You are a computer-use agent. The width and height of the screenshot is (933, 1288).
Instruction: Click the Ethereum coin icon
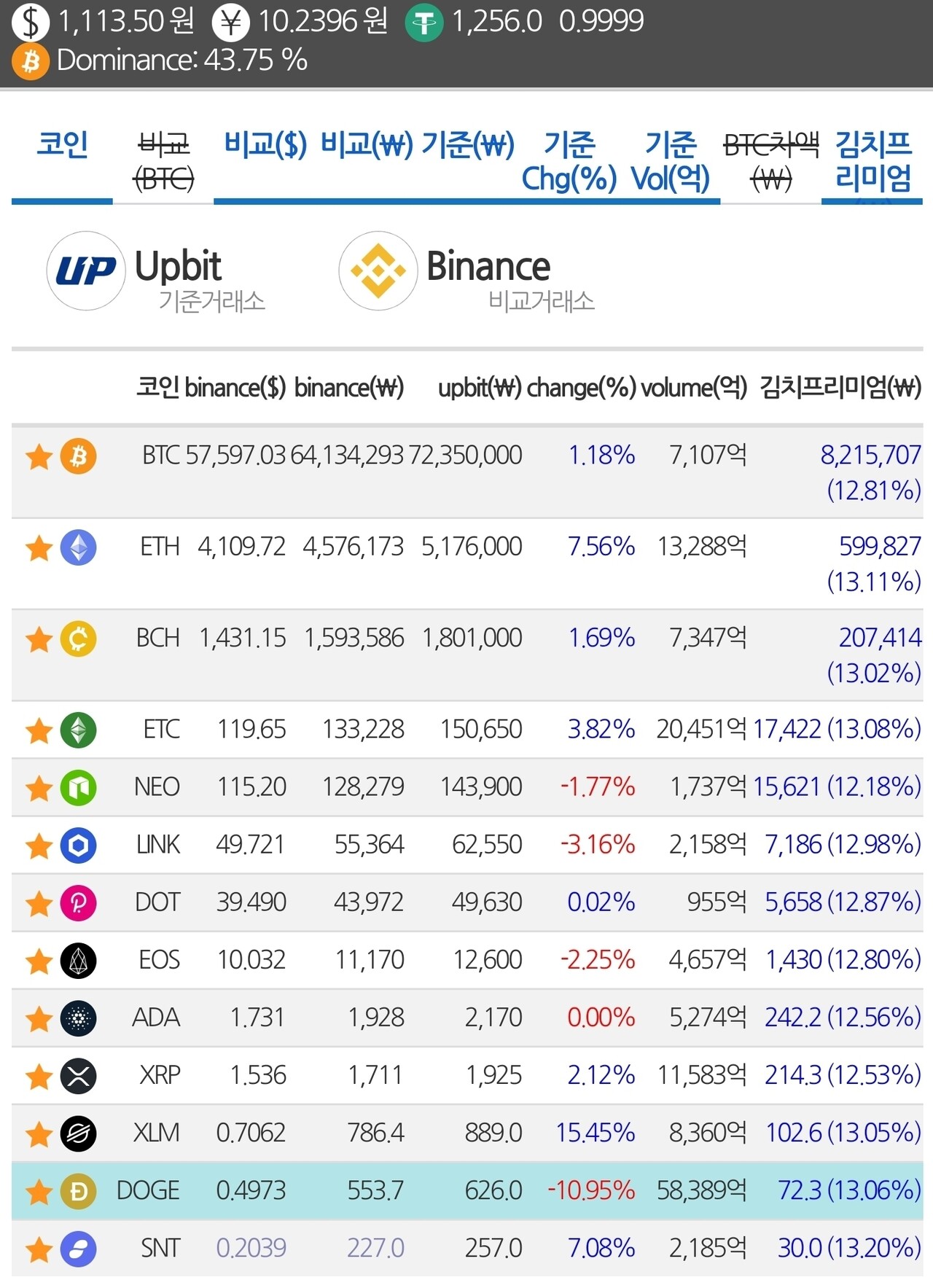pyautogui.click(x=78, y=547)
